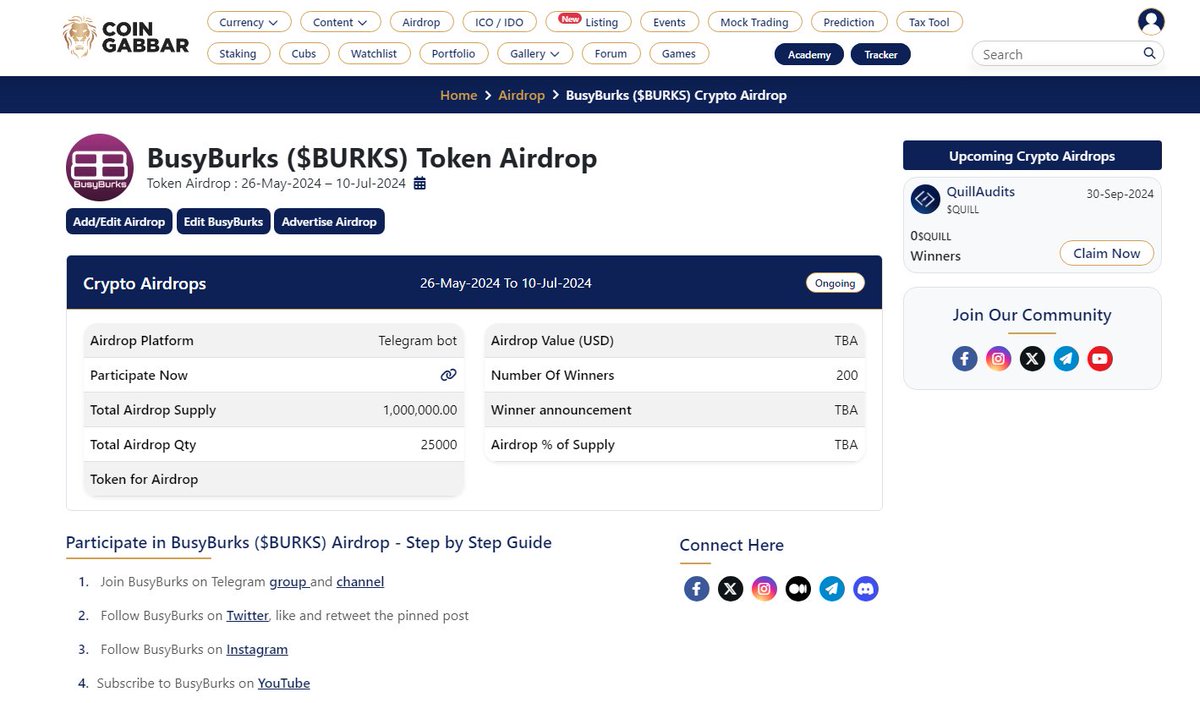
Task: Click the QuillAudits logo icon
Action: (x=926, y=199)
